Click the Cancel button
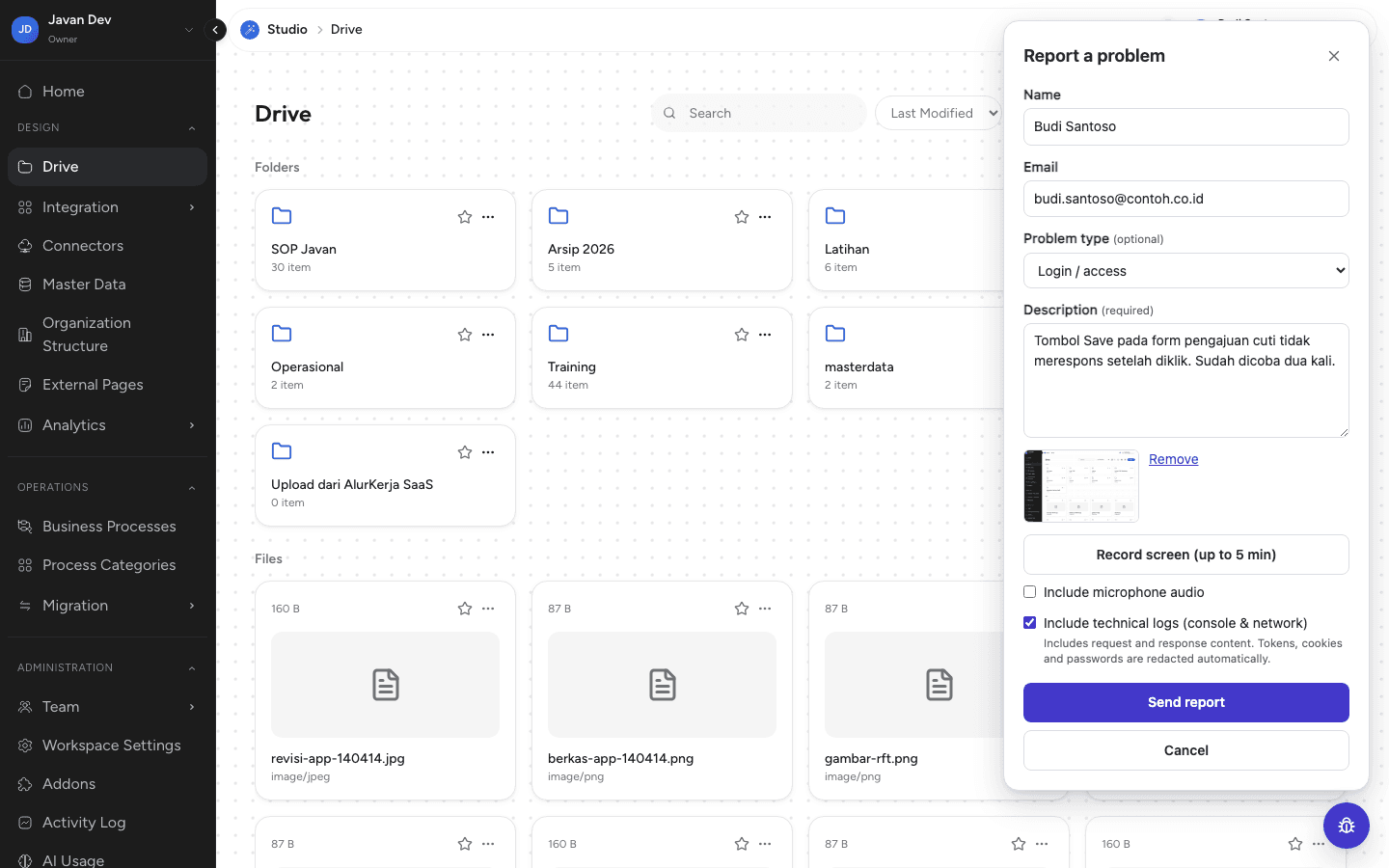Image resolution: width=1389 pixels, height=868 pixels. 1186,750
